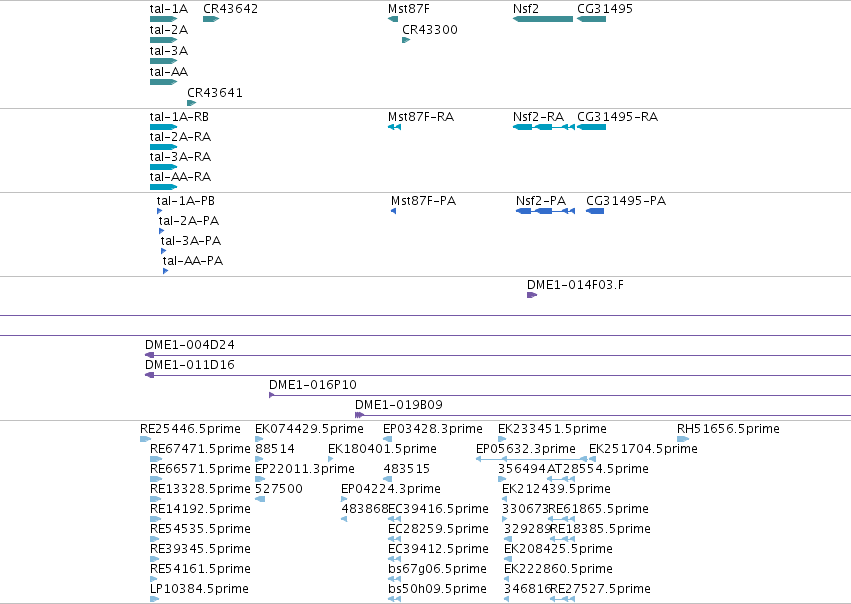This screenshot has width=851, height=604.
Task: Select transcript tal-AA-RA
Action: point(163,187)
